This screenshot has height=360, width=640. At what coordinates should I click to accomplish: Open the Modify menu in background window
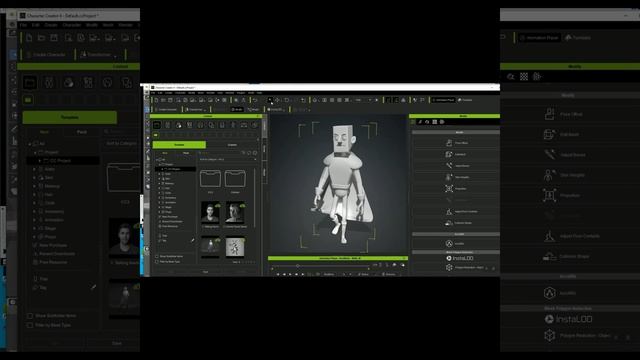tap(92, 25)
